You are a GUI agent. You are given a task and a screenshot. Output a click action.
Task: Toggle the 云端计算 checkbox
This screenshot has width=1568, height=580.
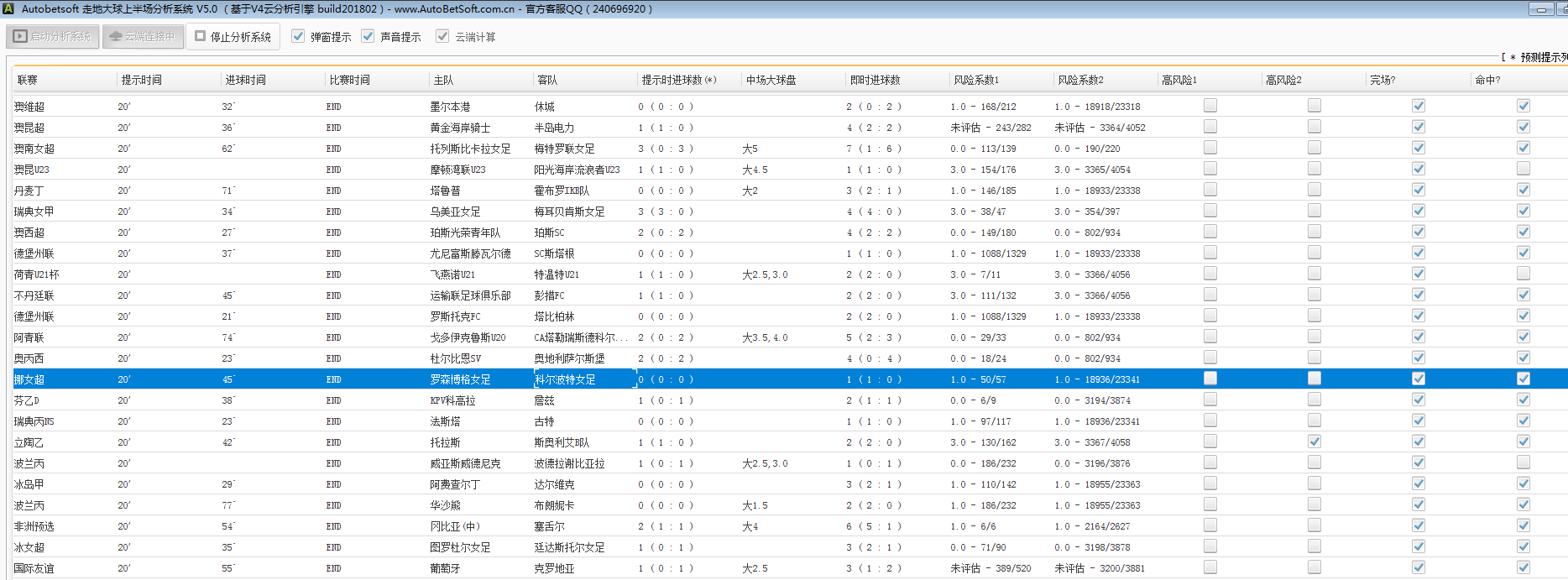pyautogui.click(x=442, y=36)
